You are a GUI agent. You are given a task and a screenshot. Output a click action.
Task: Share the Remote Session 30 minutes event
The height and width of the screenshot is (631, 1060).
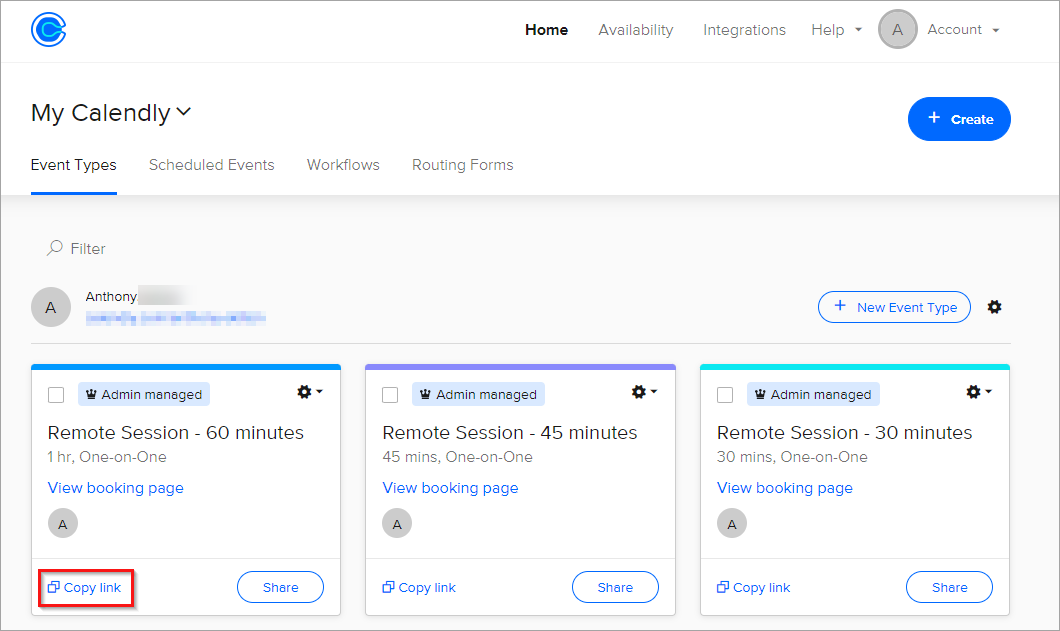[x=949, y=588]
